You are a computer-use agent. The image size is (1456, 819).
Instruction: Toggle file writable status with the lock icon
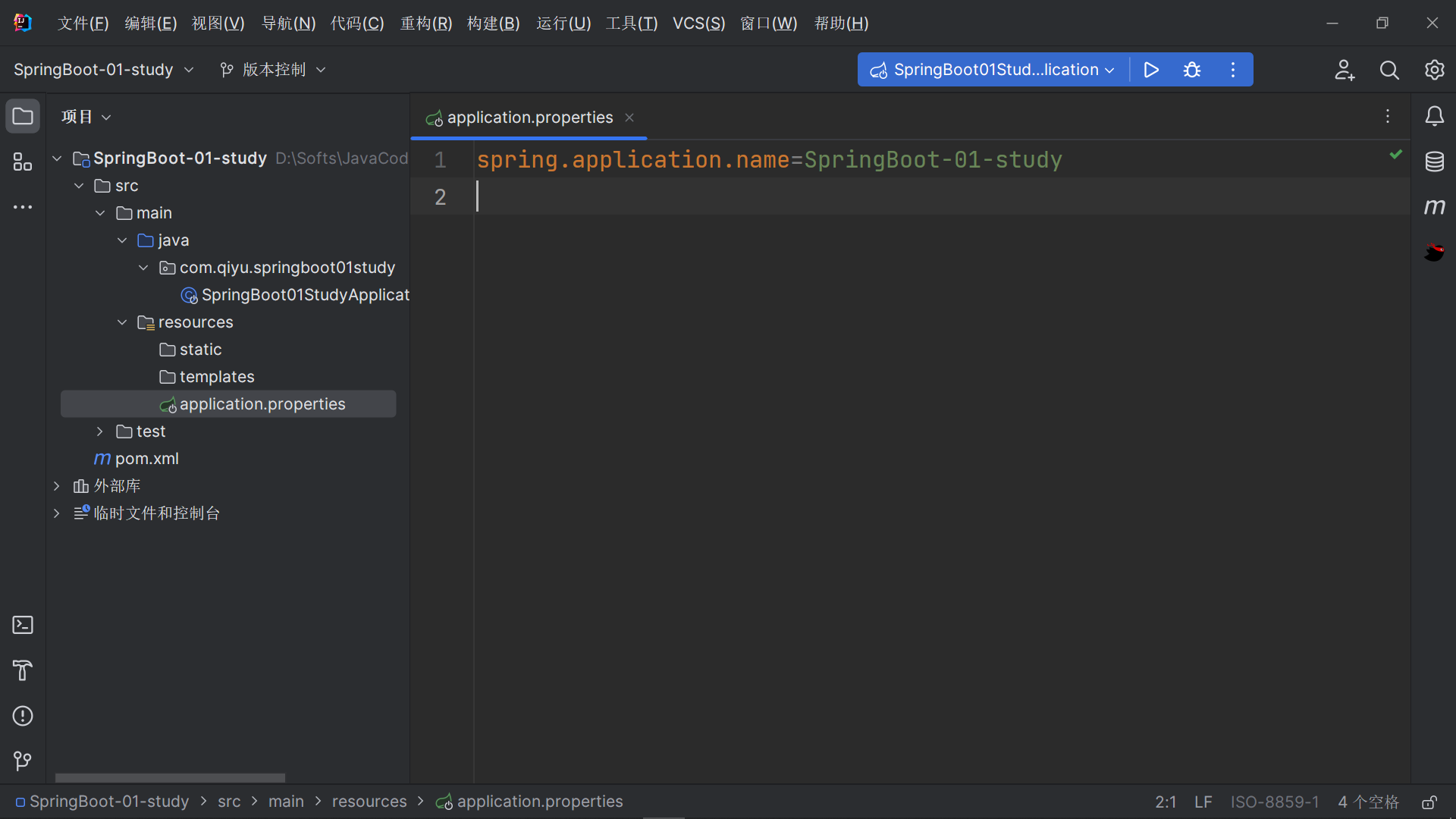(x=1430, y=802)
